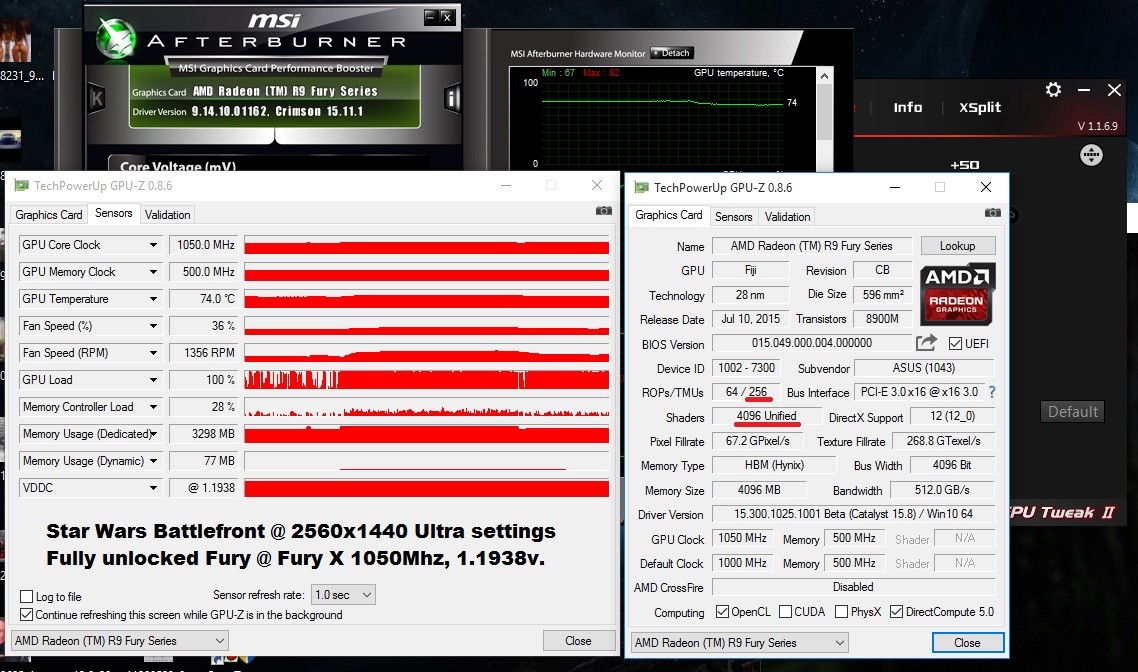The width and height of the screenshot is (1138, 672).
Task: Switch to Graphics Card tab in Sensors window
Action: (x=49, y=215)
